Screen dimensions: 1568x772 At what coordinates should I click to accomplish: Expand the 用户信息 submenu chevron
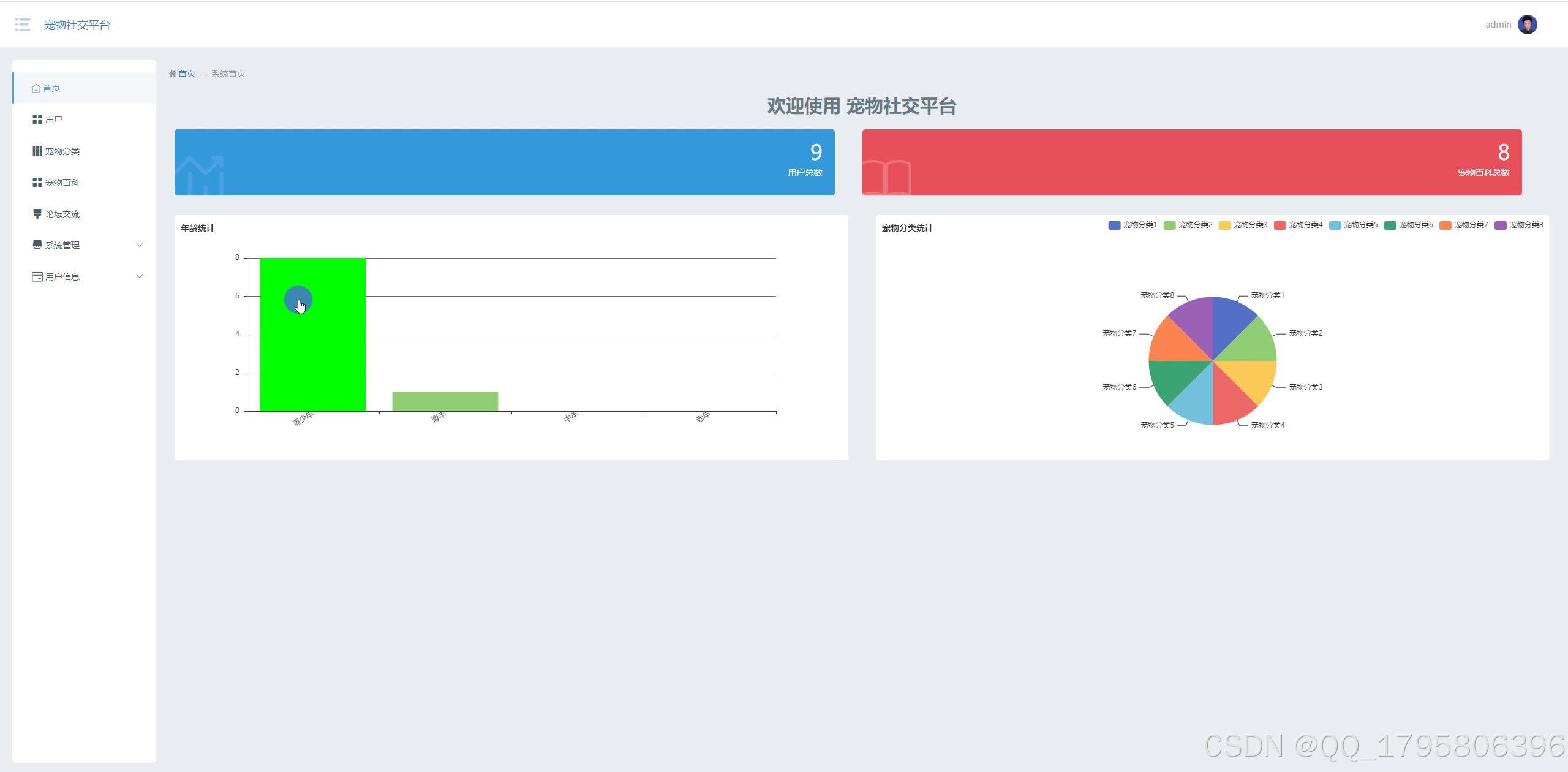(140, 276)
